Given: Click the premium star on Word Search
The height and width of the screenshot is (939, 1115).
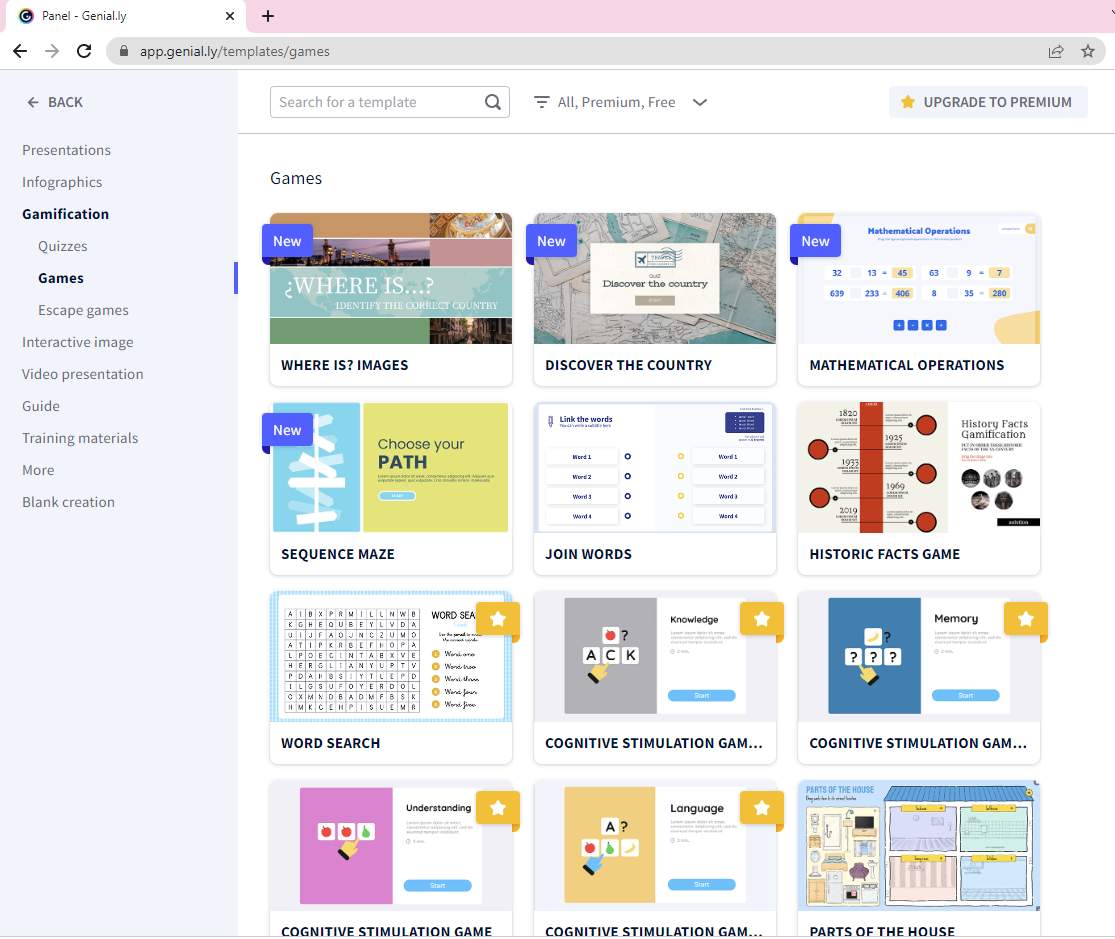Looking at the screenshot, I should (x=498, y=620).
